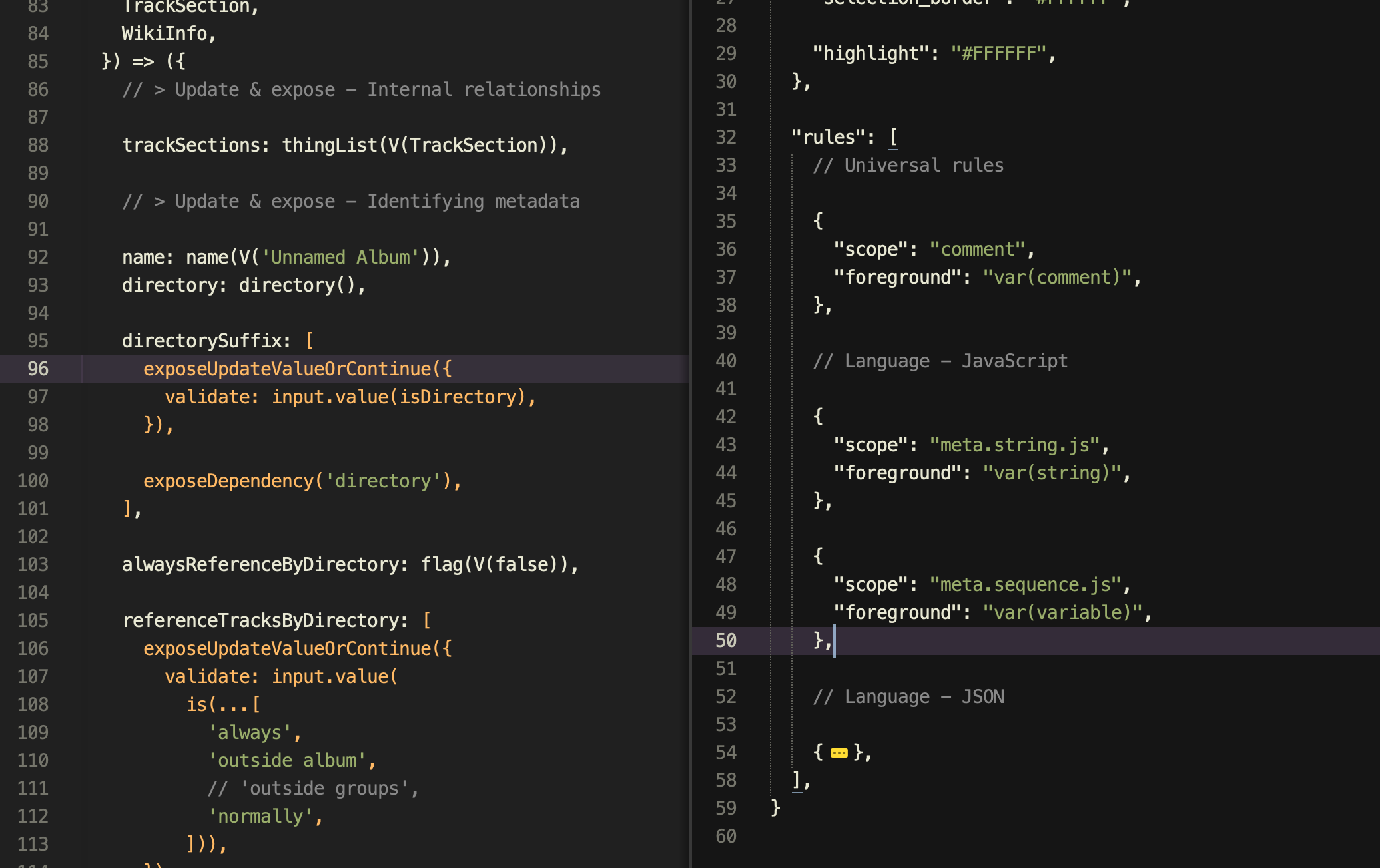Click "meta.sequence.js" scope string
The height and width of the screenshot is (868, 1380).
coord(1026,584)
